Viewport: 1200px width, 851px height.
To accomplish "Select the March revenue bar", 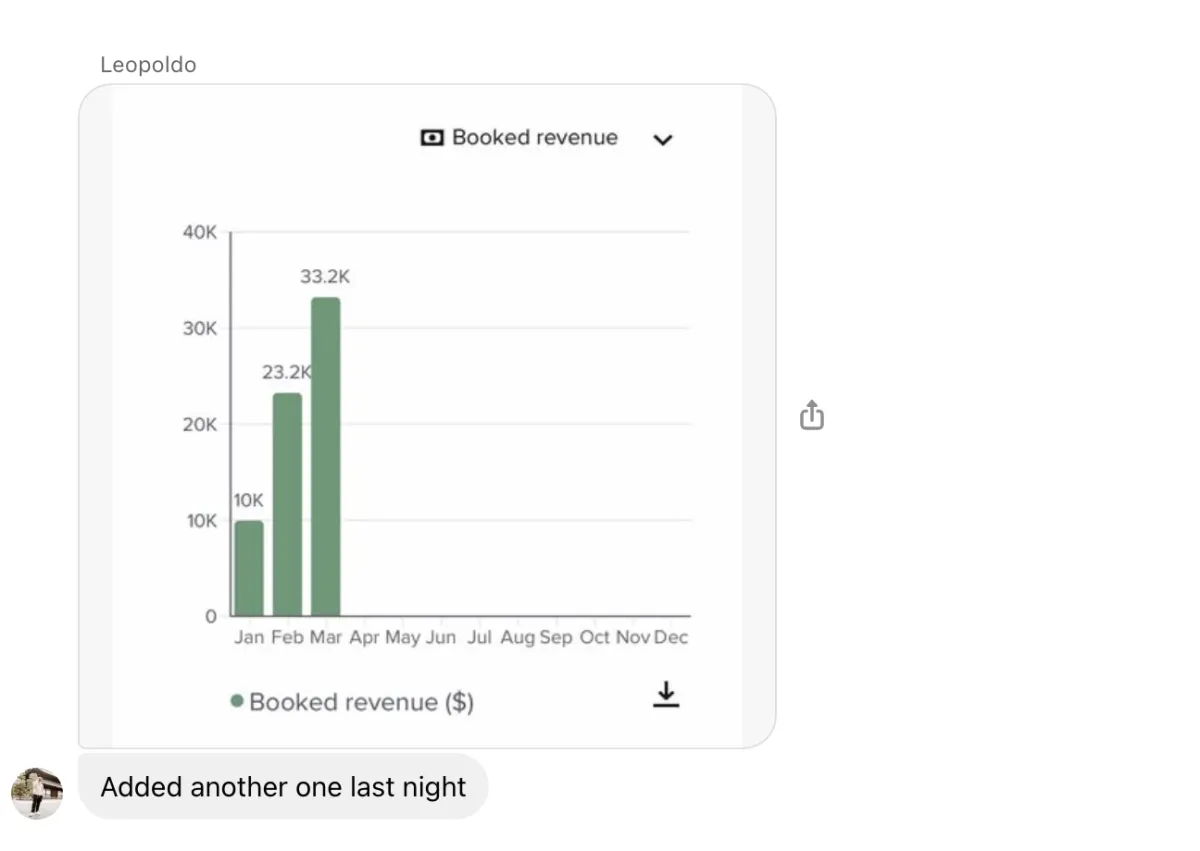I will (x=325, y=456).
